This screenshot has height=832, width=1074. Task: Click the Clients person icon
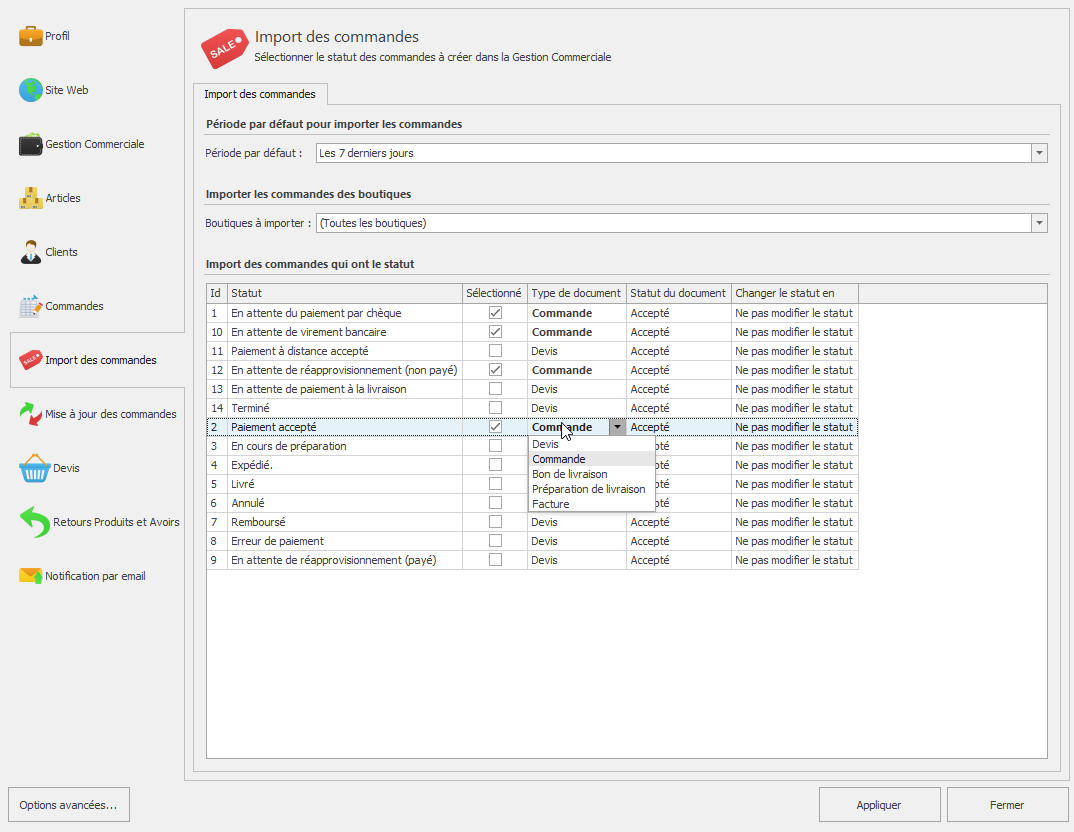point(31,252)
